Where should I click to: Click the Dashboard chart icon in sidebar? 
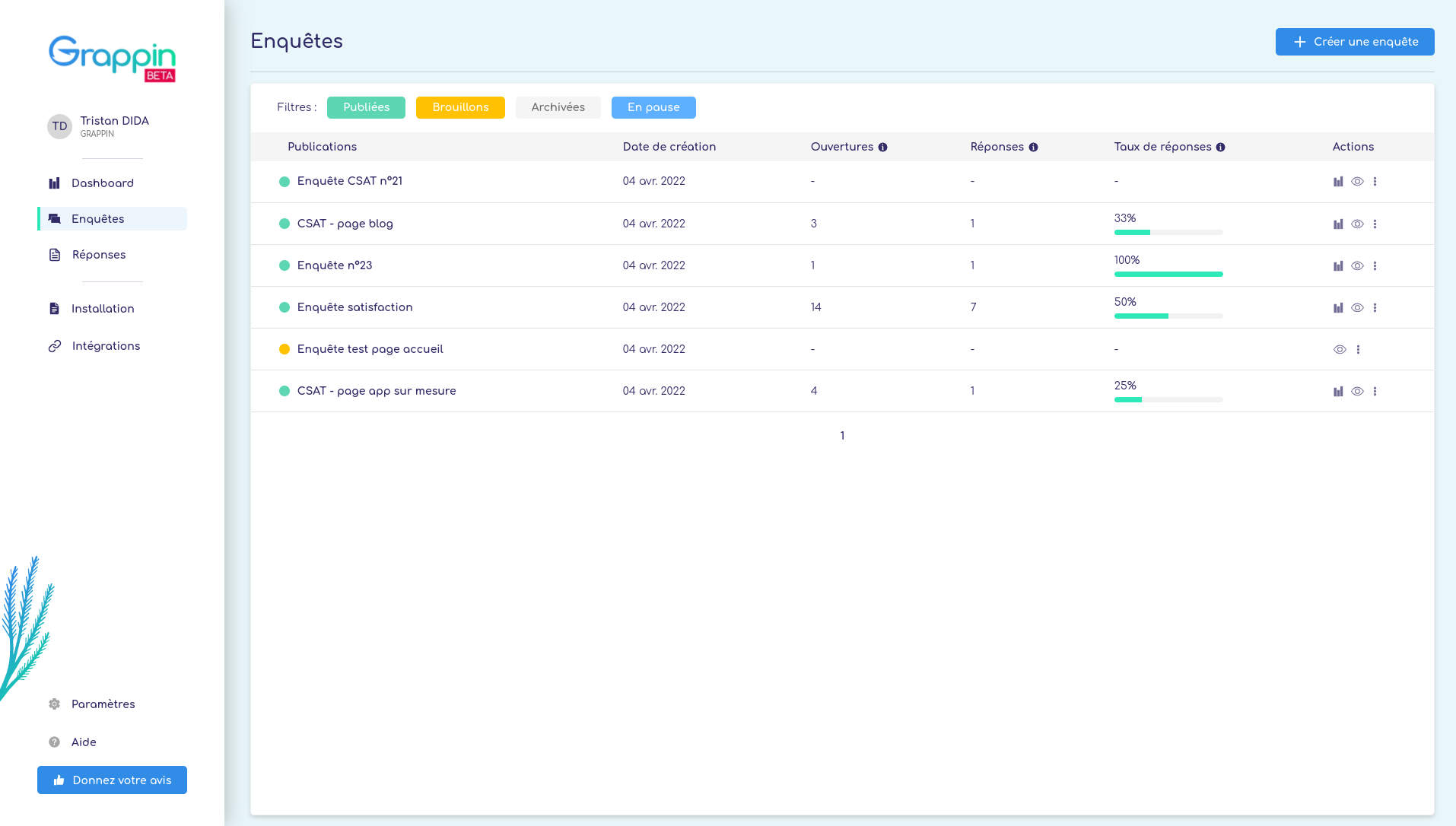(54, 183)
